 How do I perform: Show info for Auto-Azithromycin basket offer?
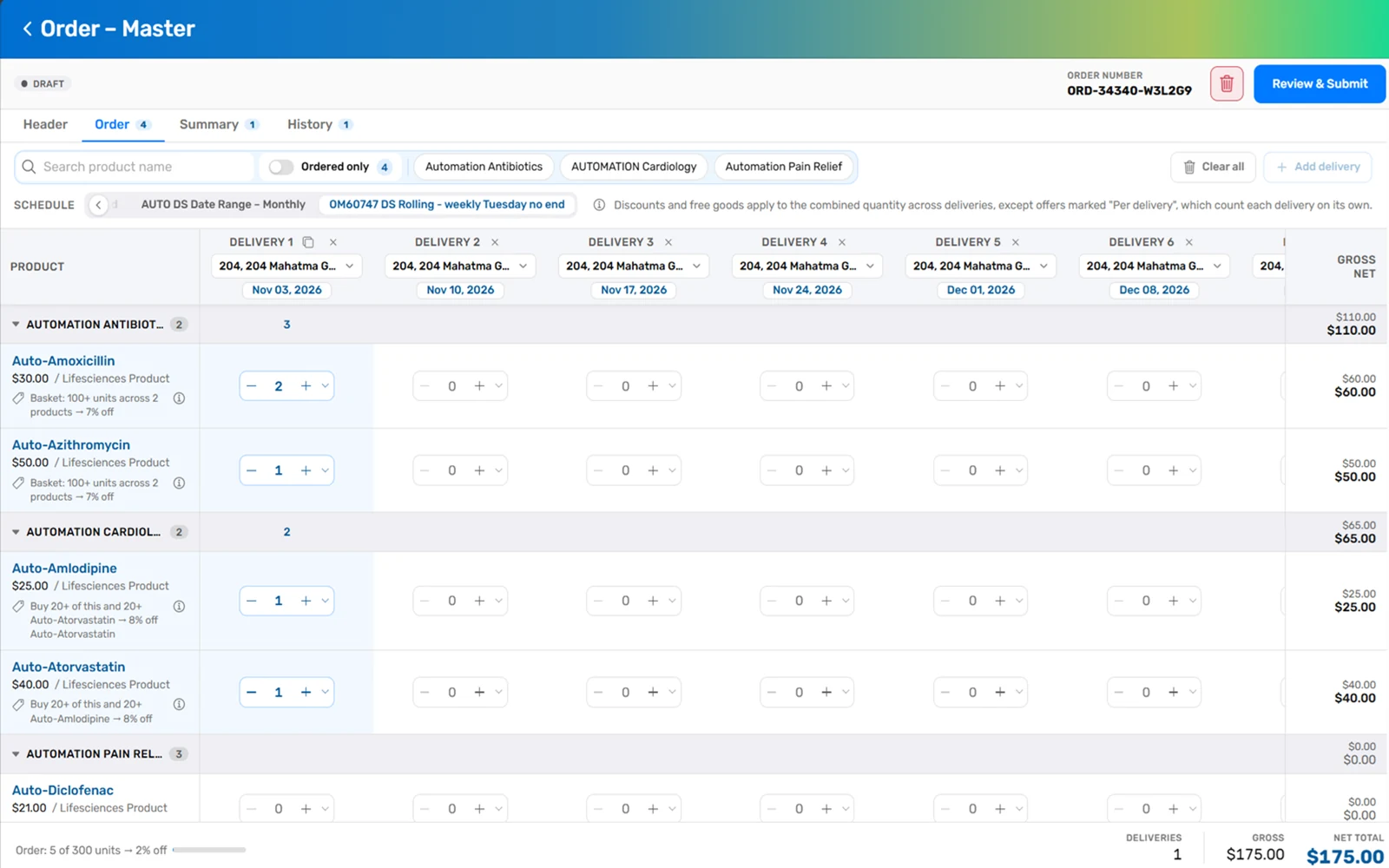[179, 483]
